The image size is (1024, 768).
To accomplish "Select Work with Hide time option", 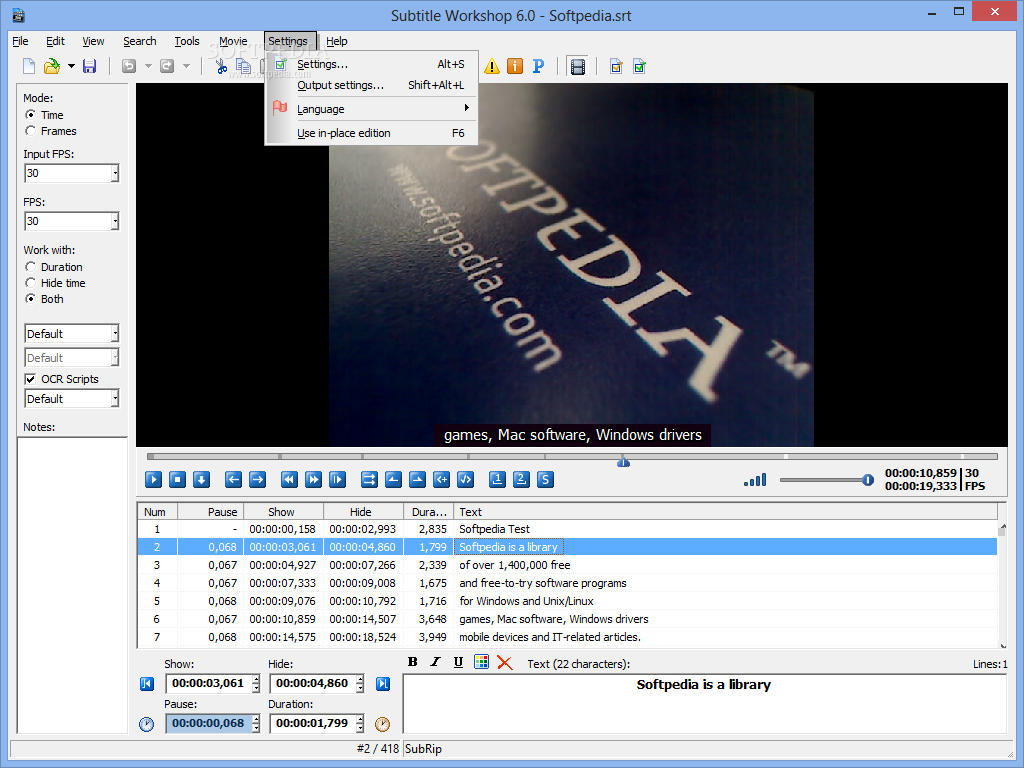I will pyautogui.click(x=30, y=283).
